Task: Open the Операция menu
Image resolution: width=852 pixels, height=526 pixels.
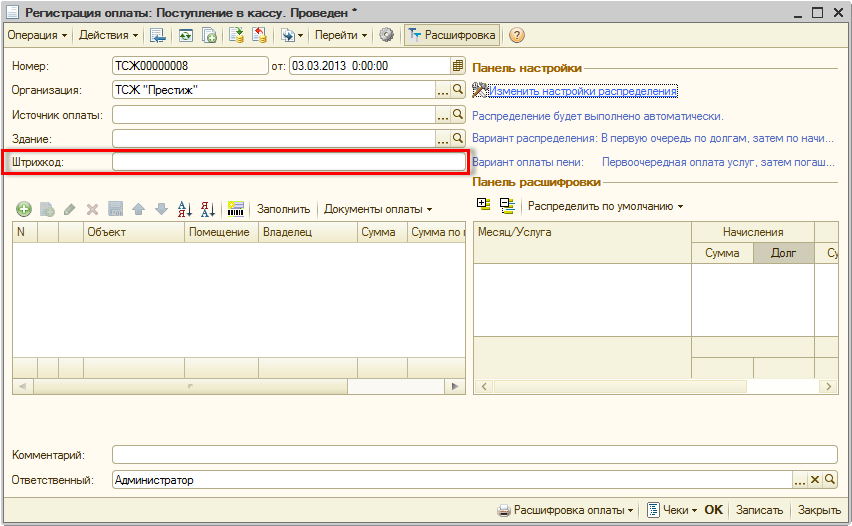Action: point(37,35)
